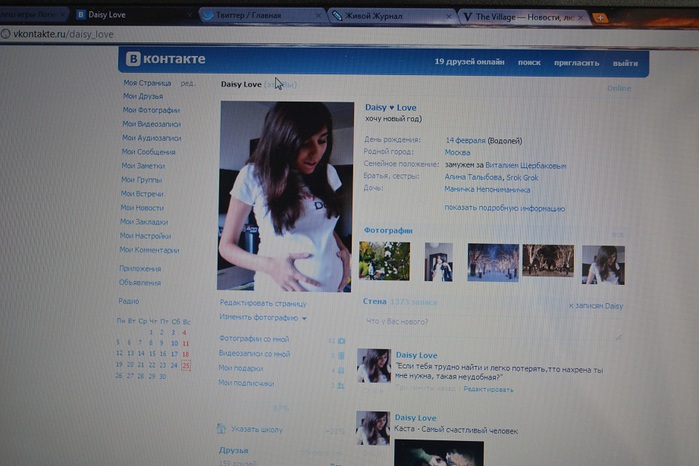Open Мои Группы in the sidebar

point(141,180)
